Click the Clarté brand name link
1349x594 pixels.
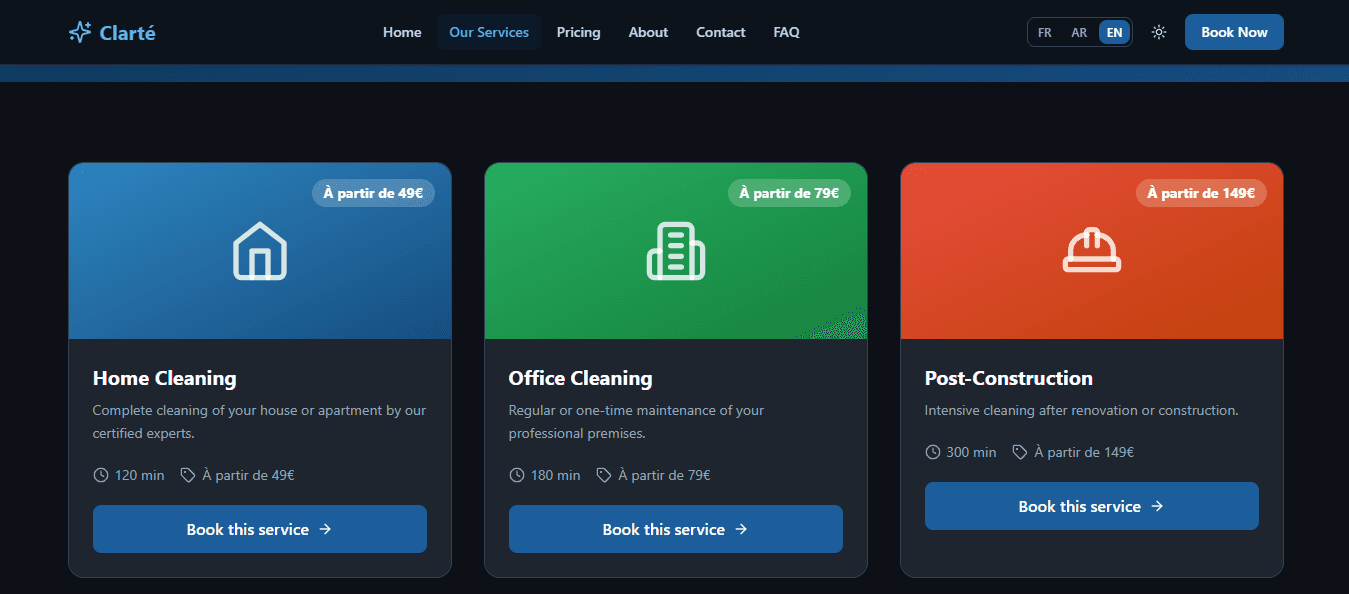(128, 32)
